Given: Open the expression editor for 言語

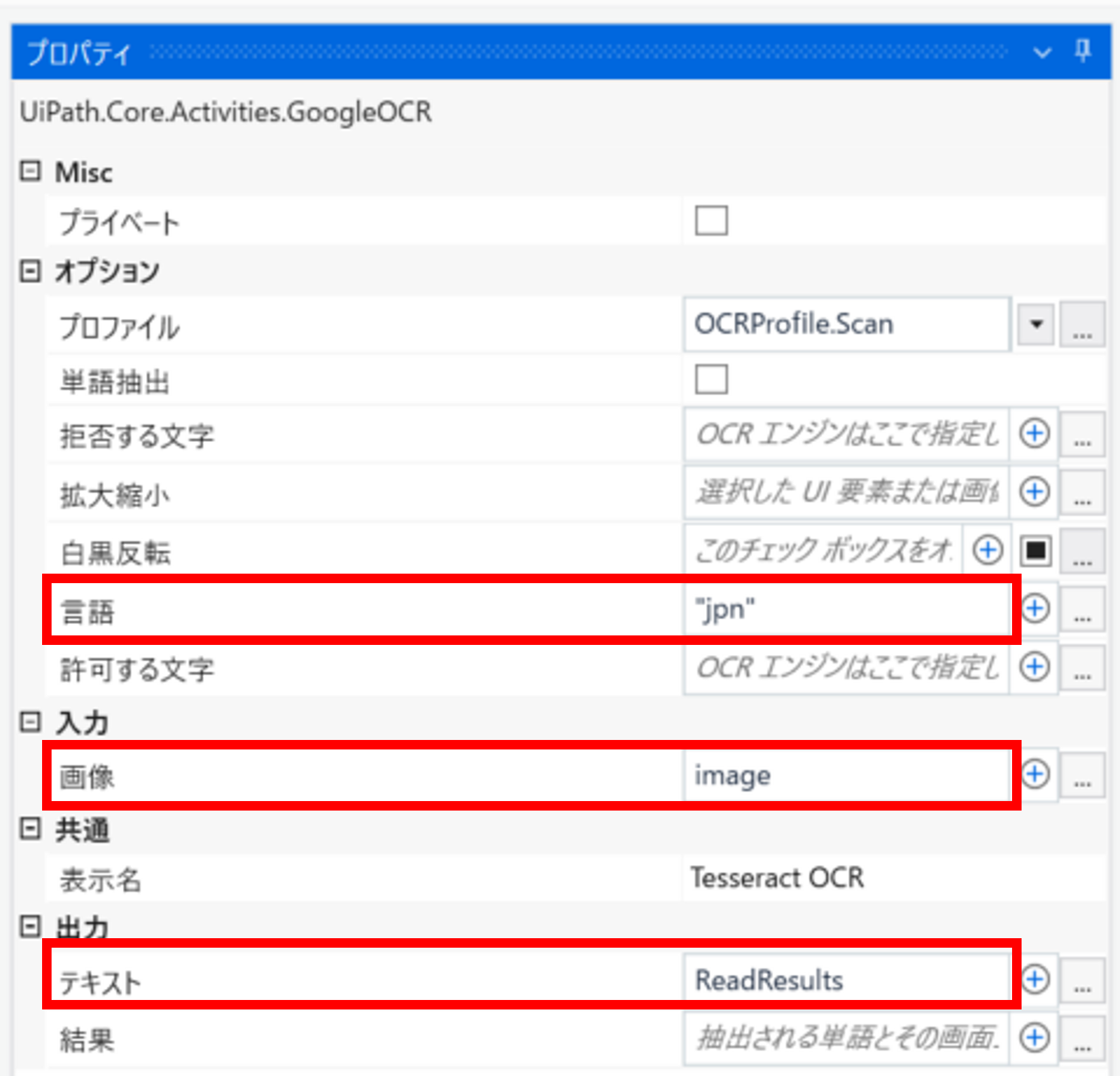Looking at the screenshot, I should coord(1082,609).
